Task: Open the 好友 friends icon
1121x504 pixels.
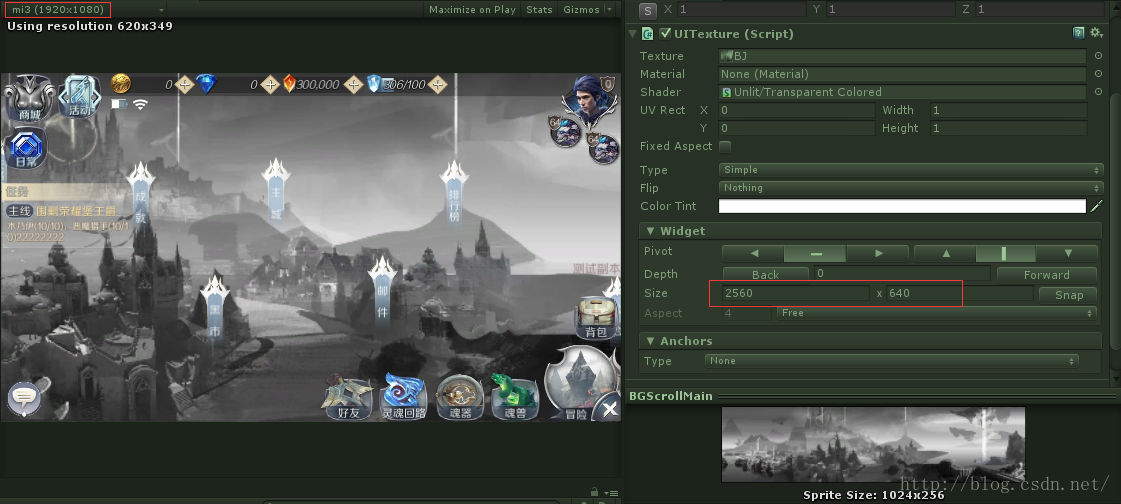Action: tap(347, 397)
